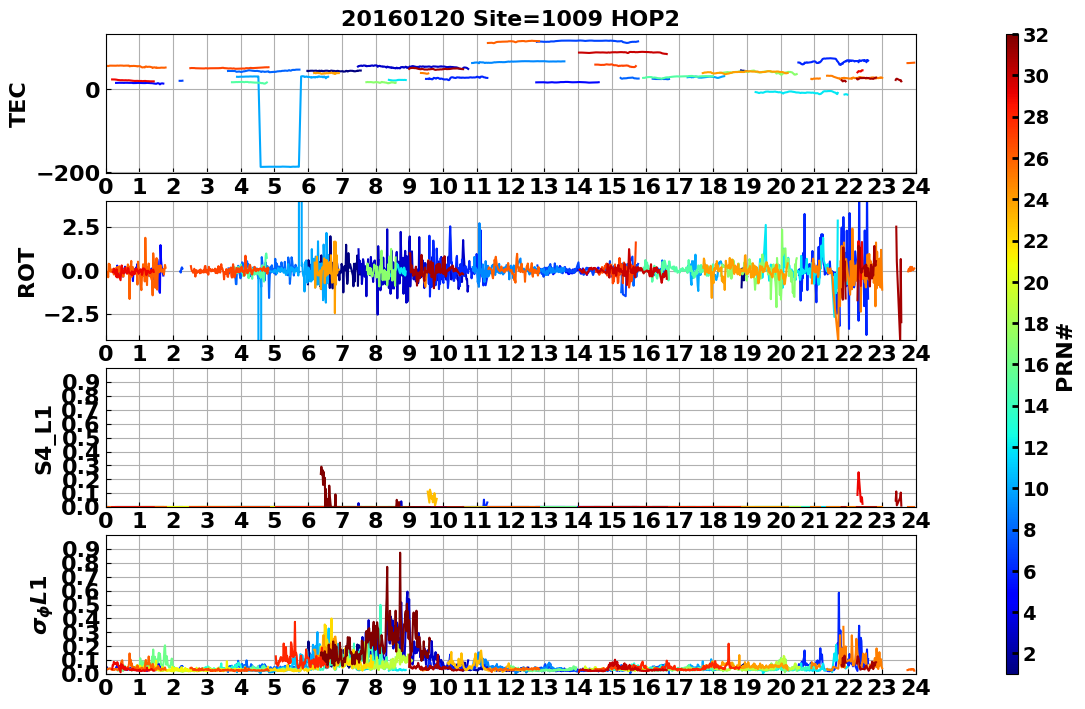
Task: Click the PRN# colorbar label
Action: click(1064, 357)
